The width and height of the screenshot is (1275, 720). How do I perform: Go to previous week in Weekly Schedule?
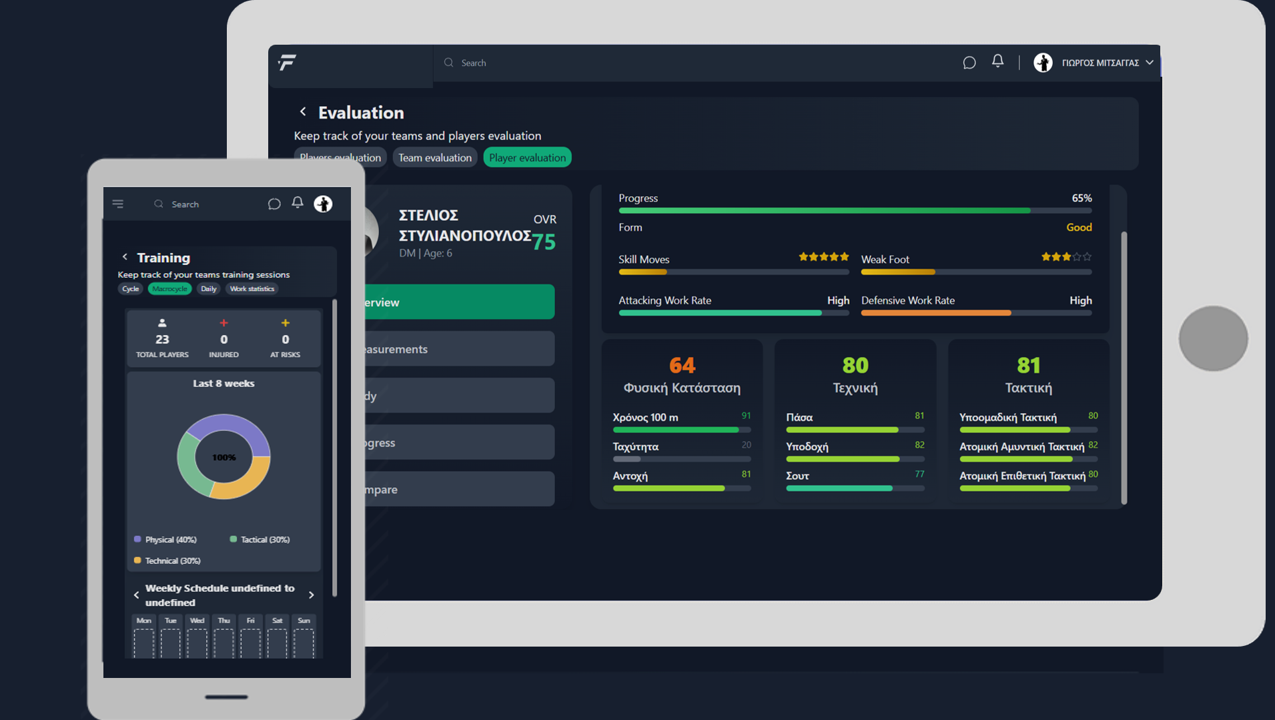tap(136, 595)
